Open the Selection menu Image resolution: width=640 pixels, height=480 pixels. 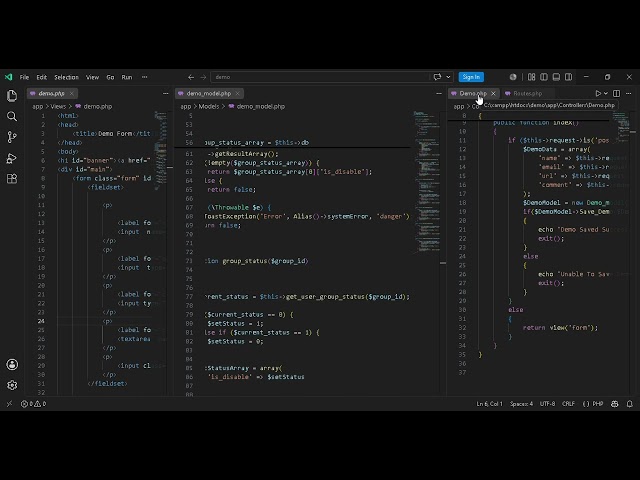[66, 77]
